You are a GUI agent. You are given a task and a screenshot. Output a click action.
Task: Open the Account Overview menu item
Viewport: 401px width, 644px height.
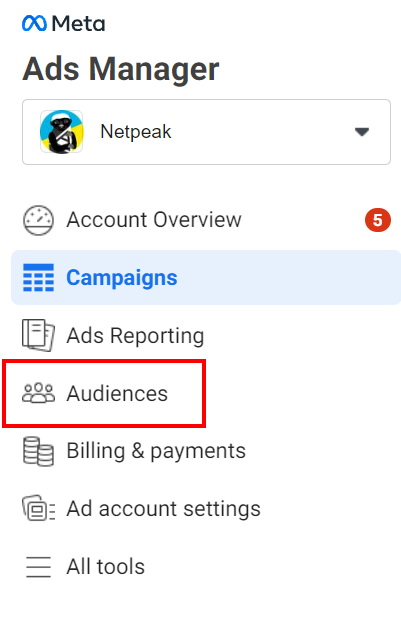154,219
